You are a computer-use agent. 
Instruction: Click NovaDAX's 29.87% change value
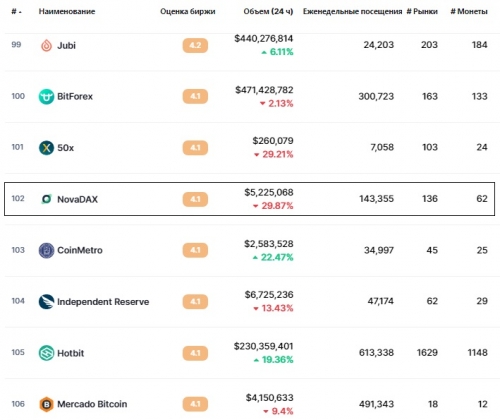coord(277,206)
